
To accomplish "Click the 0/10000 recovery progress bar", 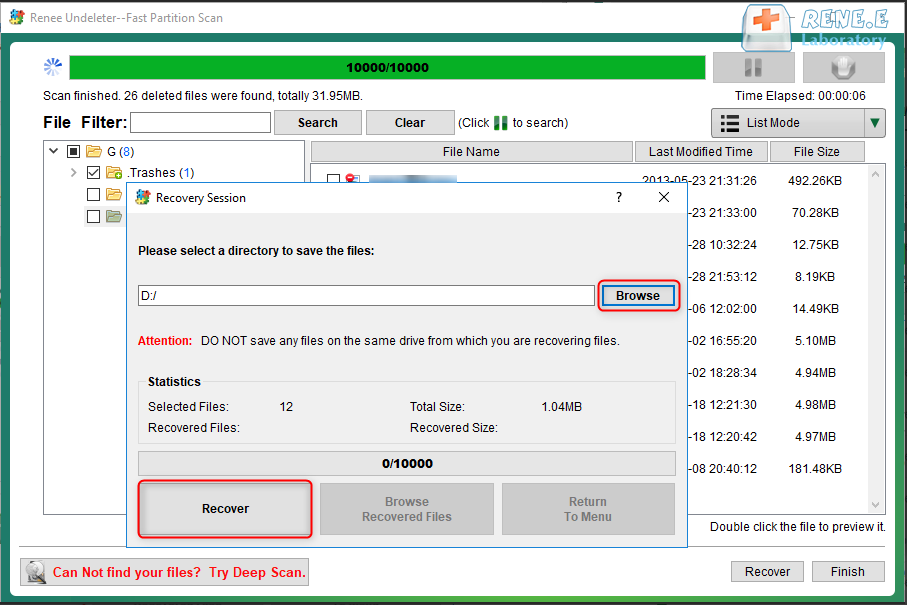I will 407,463.
